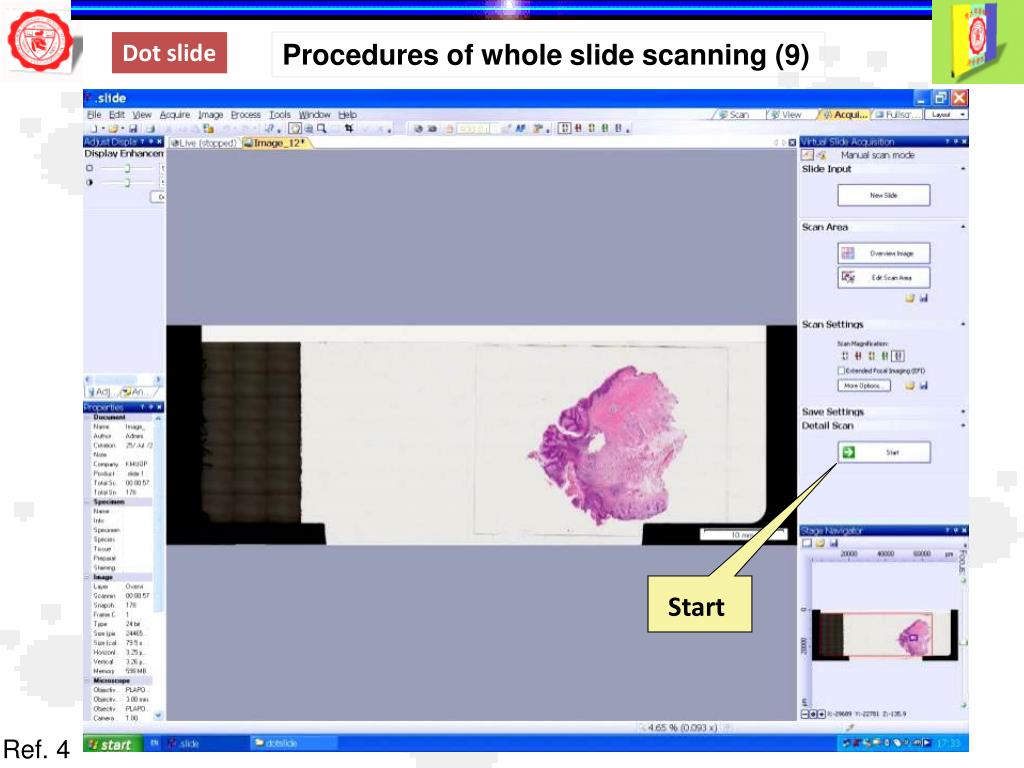Screen dimensions: 1024x768
Task: Expand the Save Settings section
Action: [x=963, y=411]
